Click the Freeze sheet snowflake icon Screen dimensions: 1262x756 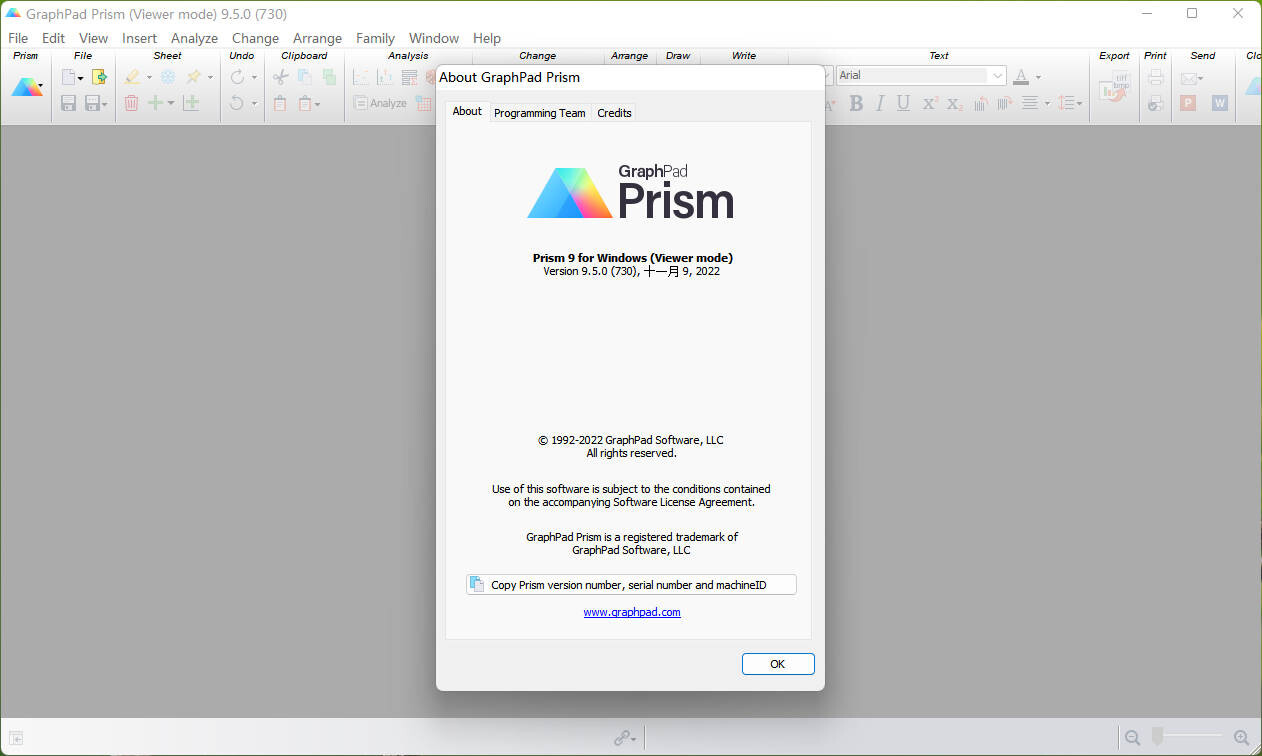coord(168,77)
